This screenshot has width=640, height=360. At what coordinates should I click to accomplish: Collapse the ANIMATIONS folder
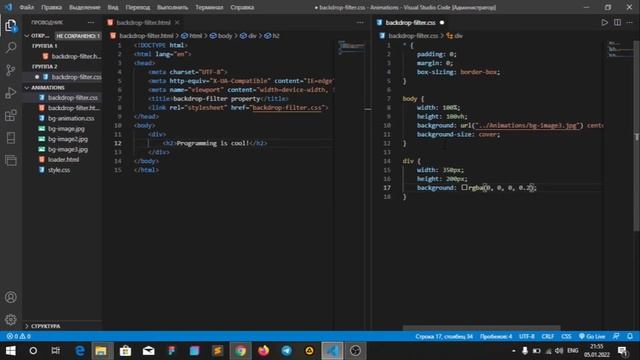coord(27,88)
